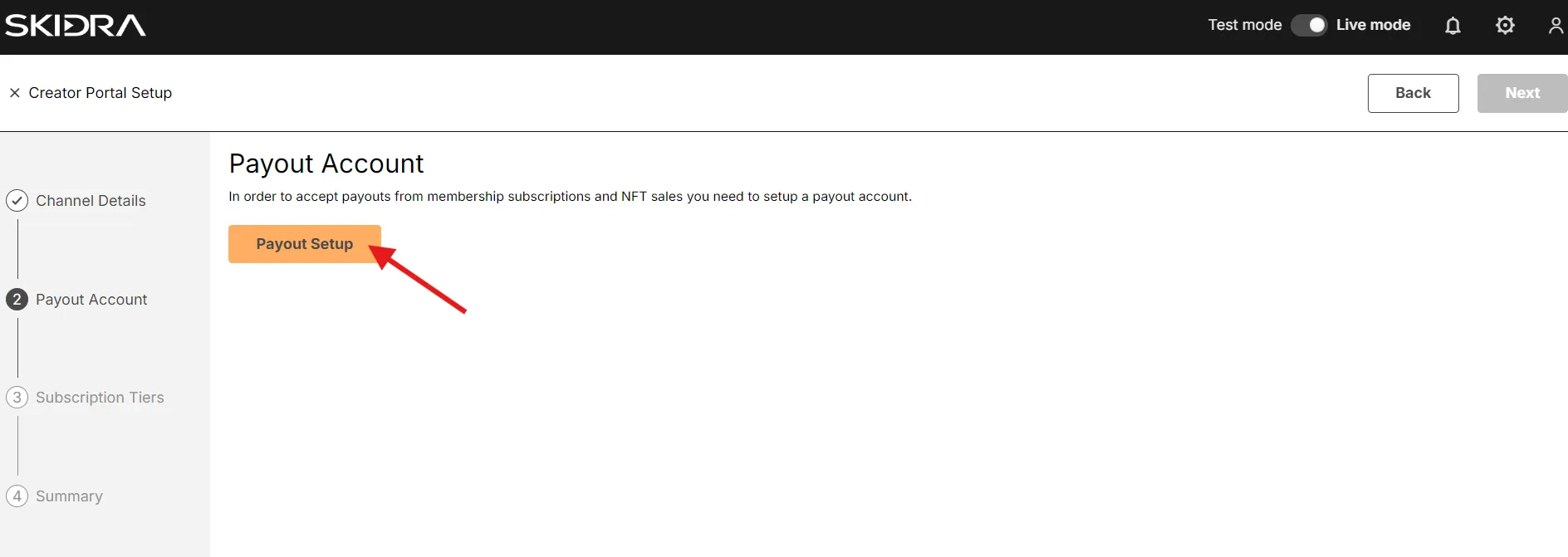Click the Creator Portal Setup title
The width and height of the screenshot is (1568, 557).
pyautogui.click(x=100, y=93)
